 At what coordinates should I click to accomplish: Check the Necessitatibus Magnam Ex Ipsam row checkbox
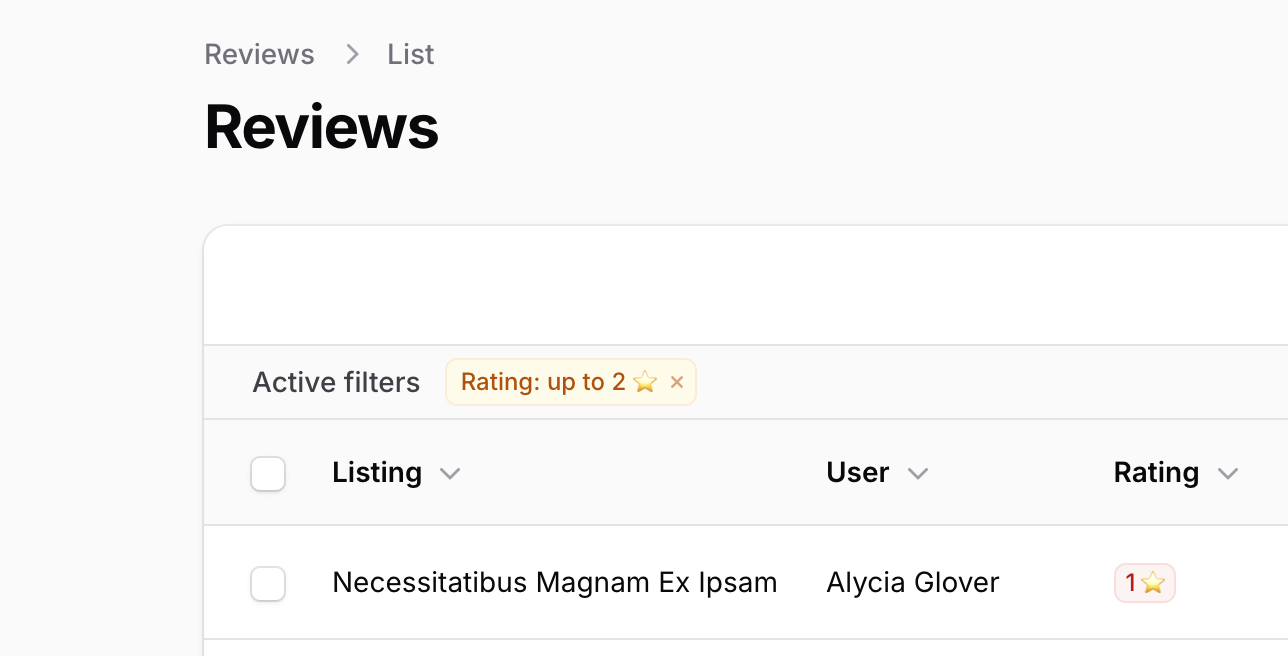pos(268,584)
